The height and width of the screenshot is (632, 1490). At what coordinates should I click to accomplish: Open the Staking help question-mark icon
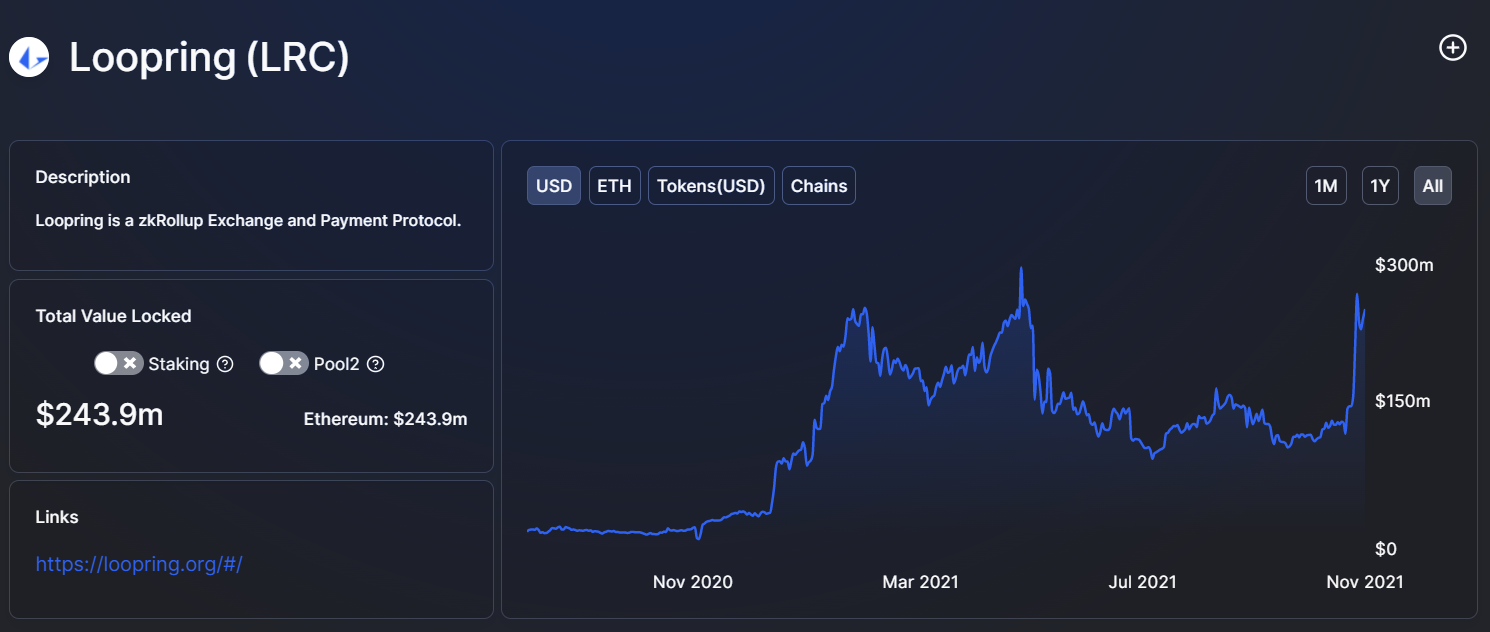pos(225,364)
